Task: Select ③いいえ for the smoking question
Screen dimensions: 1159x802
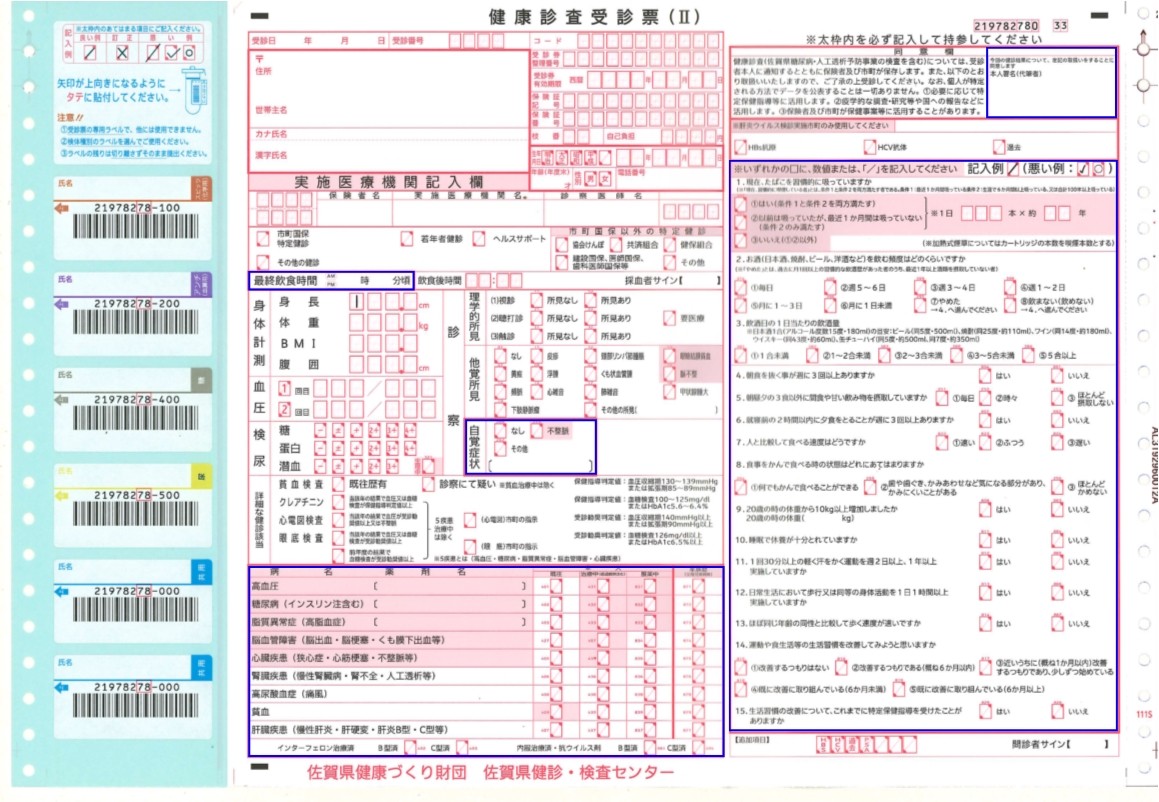Action: [x=740, y=241]
